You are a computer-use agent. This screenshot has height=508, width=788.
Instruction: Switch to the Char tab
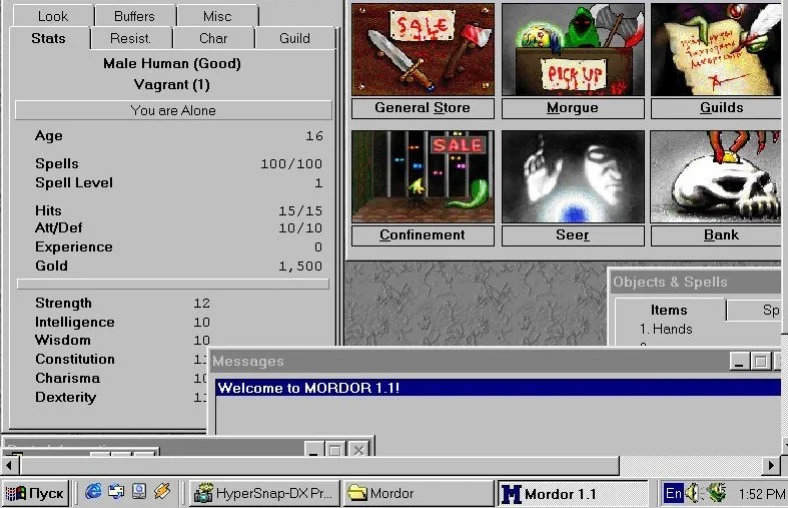coord(213,38)
